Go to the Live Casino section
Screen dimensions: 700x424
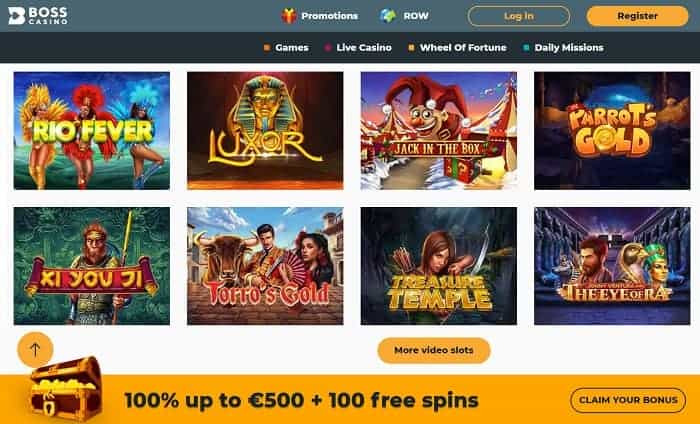click(364, 48)
